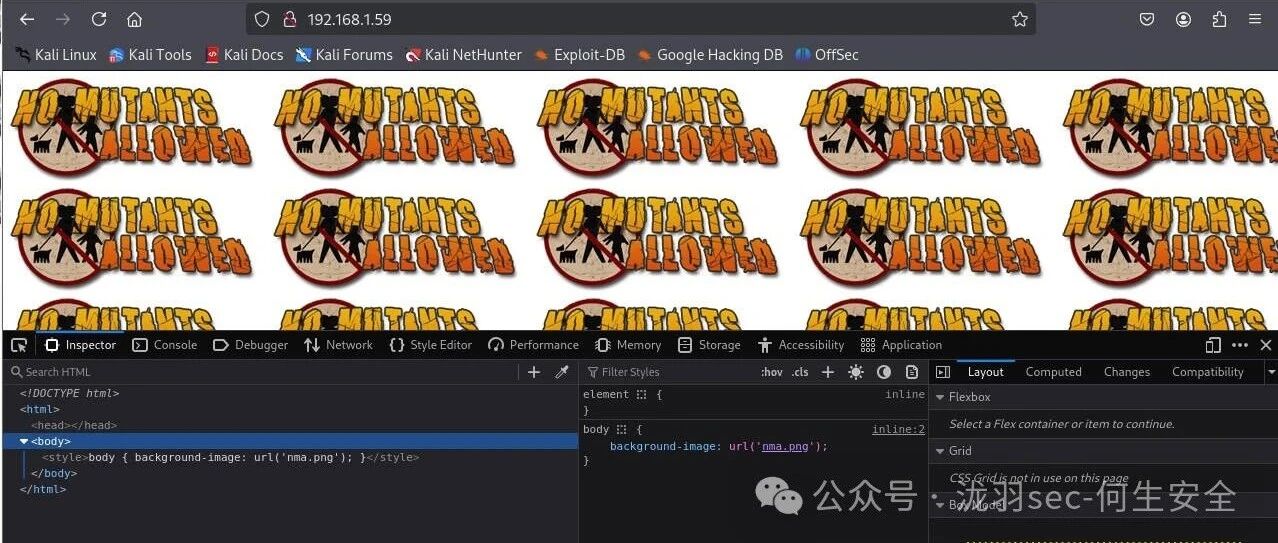This screenshot has height=543, width=1278.
Task: Focus the address bar showing 192.168.1.59
Action: pyautogui.click(x=640, y=19)
